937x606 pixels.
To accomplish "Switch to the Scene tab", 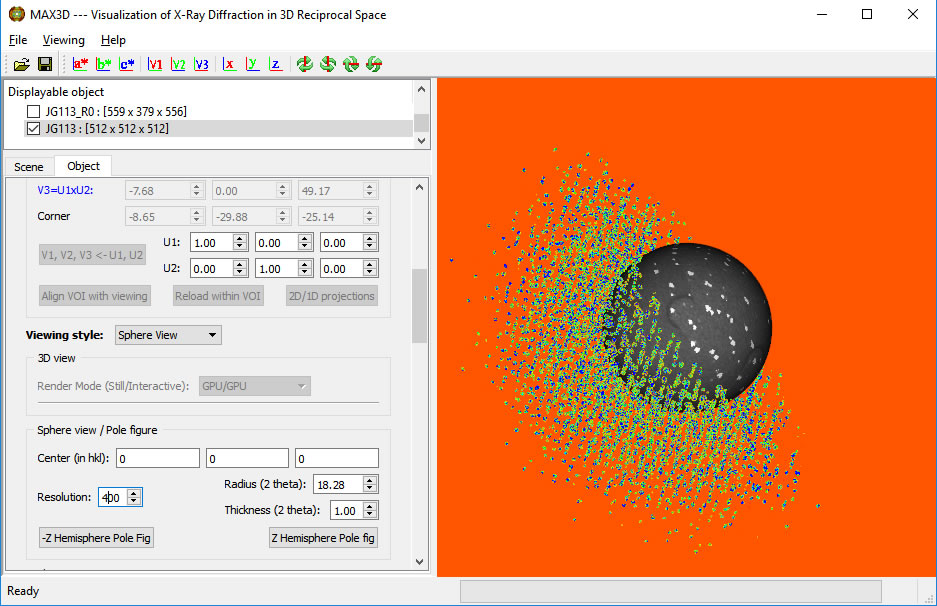I will coord(28,166).
